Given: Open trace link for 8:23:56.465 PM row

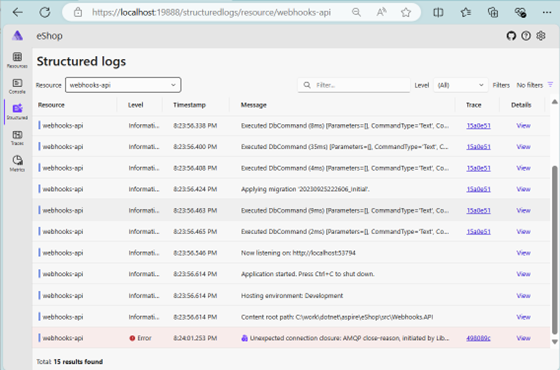Looking at the screenshot, I should click(478, 232).
